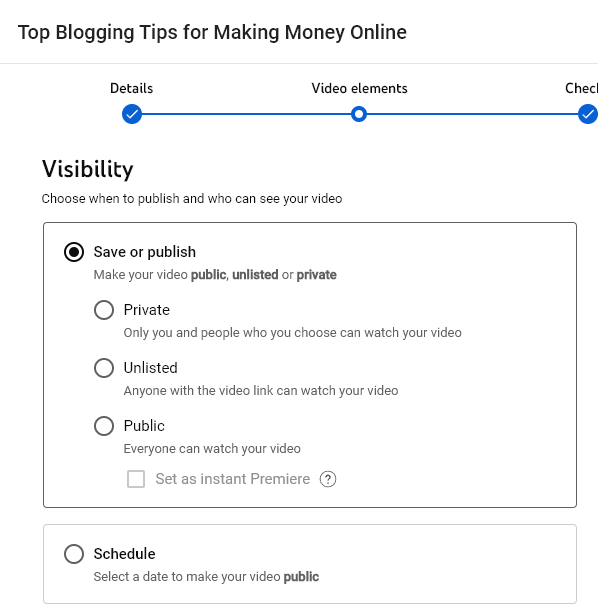Choose the Public visibility radio button
Viewport: 598px width, 612px height.
pos(104,425)
